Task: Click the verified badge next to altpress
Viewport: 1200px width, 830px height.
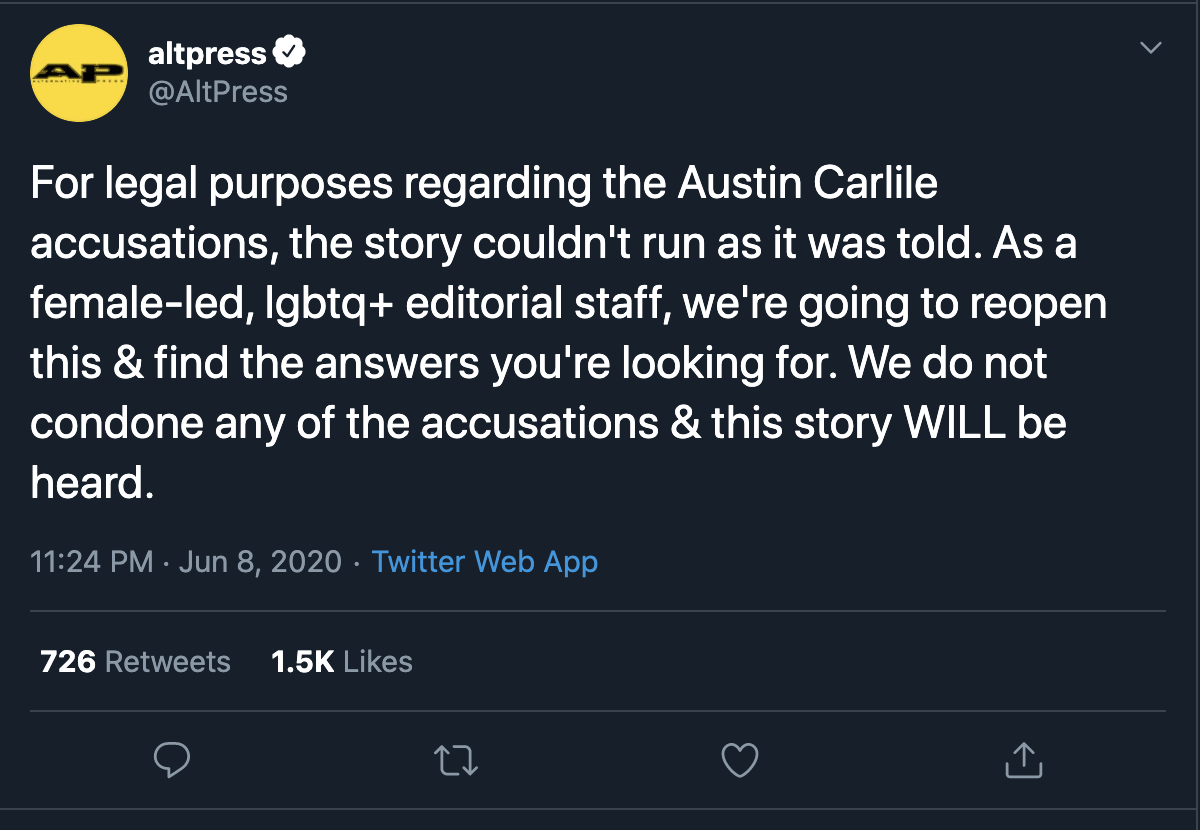Action: pyautogui.click(x=289, y=52)
